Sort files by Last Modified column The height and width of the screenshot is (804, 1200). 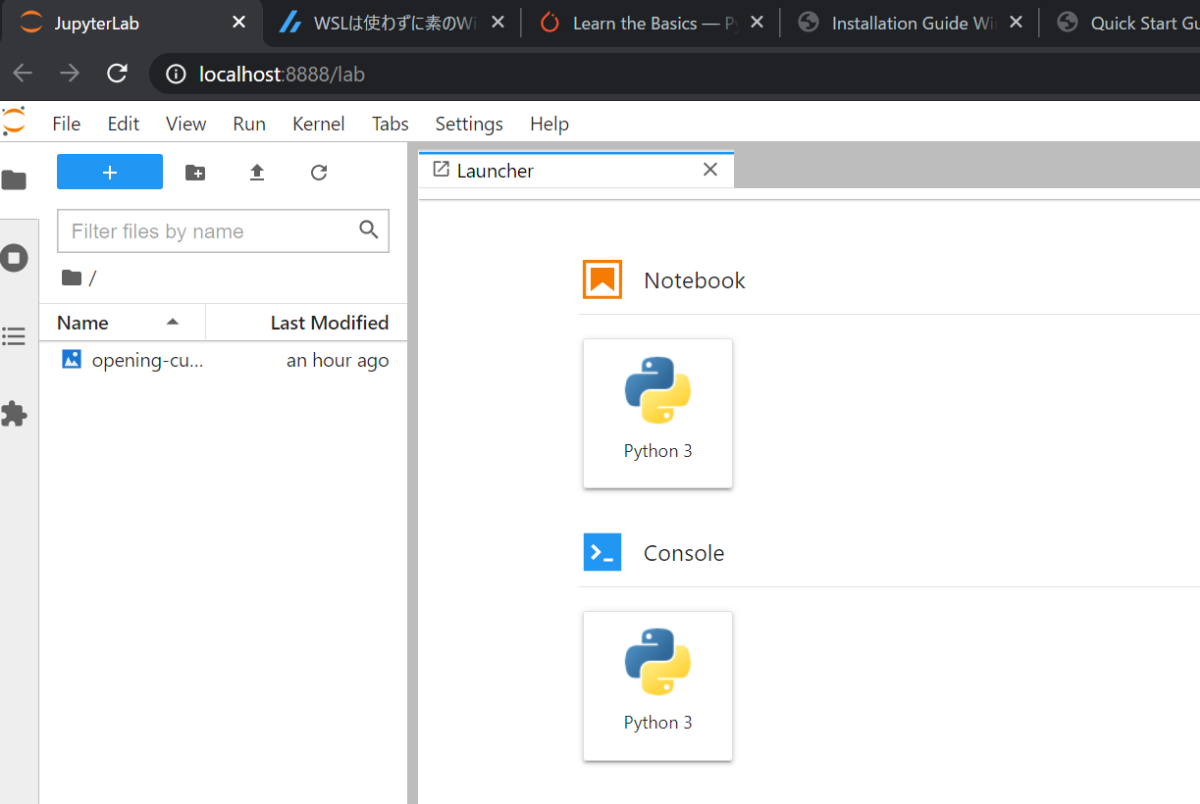coord(306,322)
